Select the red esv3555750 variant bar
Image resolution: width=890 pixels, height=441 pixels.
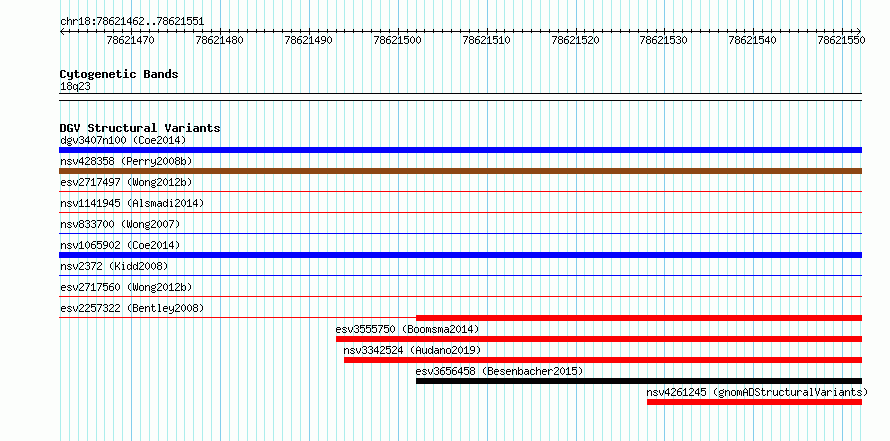coord(599,339)
